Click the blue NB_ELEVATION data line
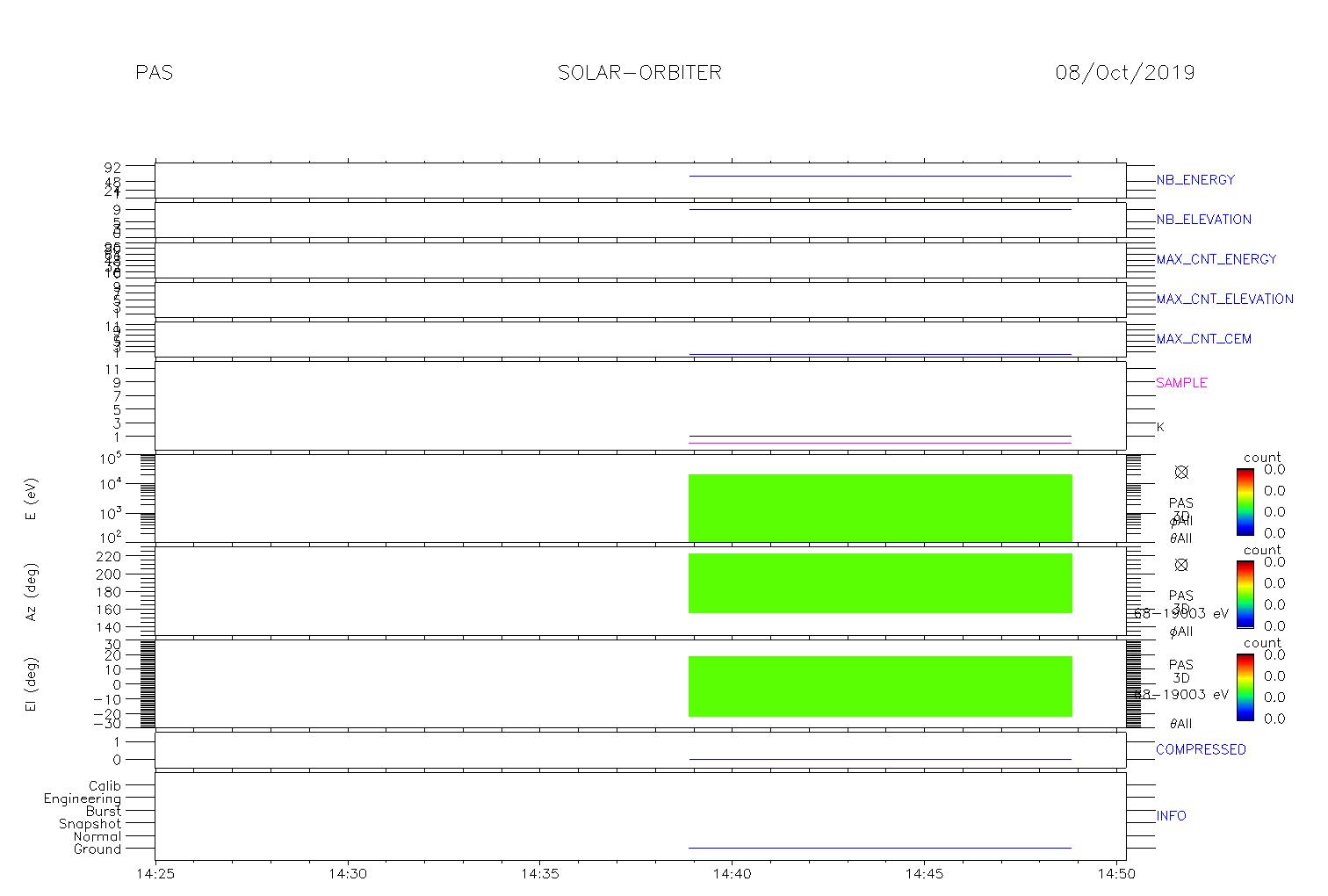Viewport: 1328px width, 896px height. tap(880, 209)
